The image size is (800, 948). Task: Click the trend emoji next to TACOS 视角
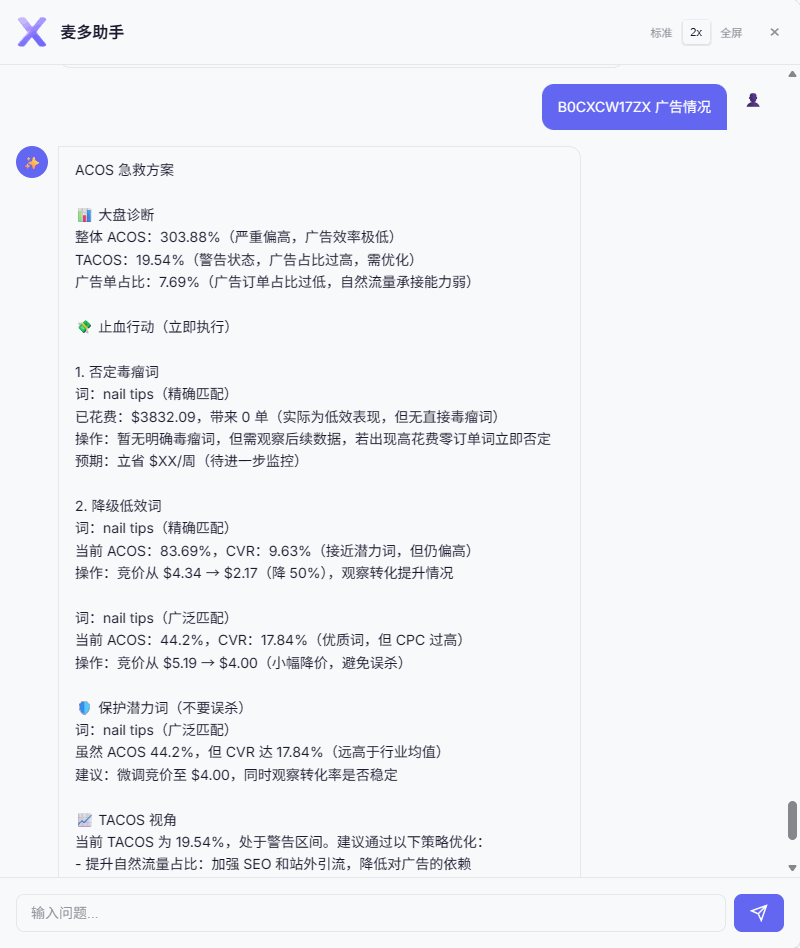click(x=83, y=819)
